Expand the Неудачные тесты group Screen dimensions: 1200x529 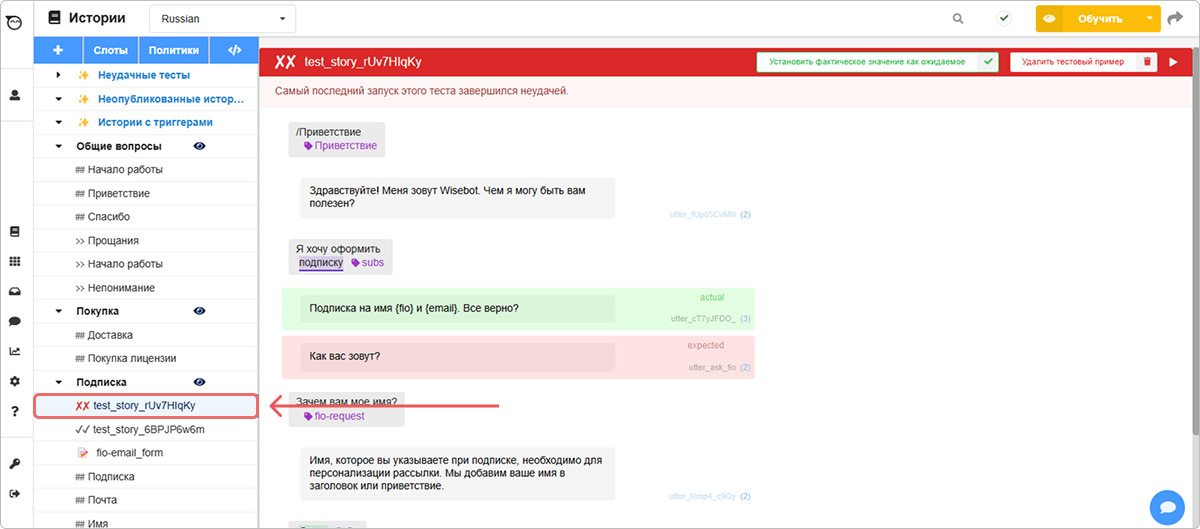(59, 75)
